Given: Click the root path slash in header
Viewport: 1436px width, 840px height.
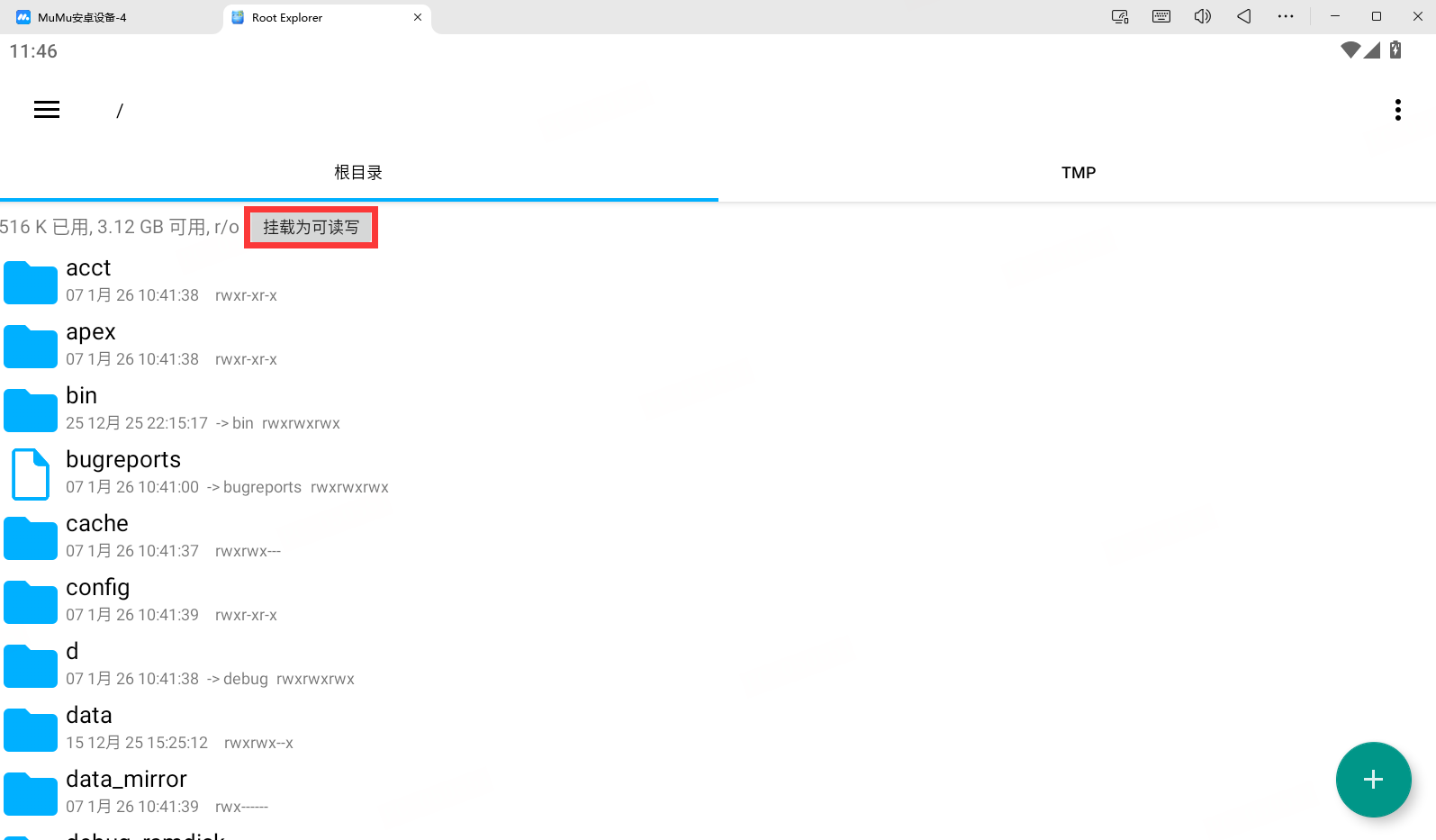Looking at the screenshot, I should click(x=119, y=111).
